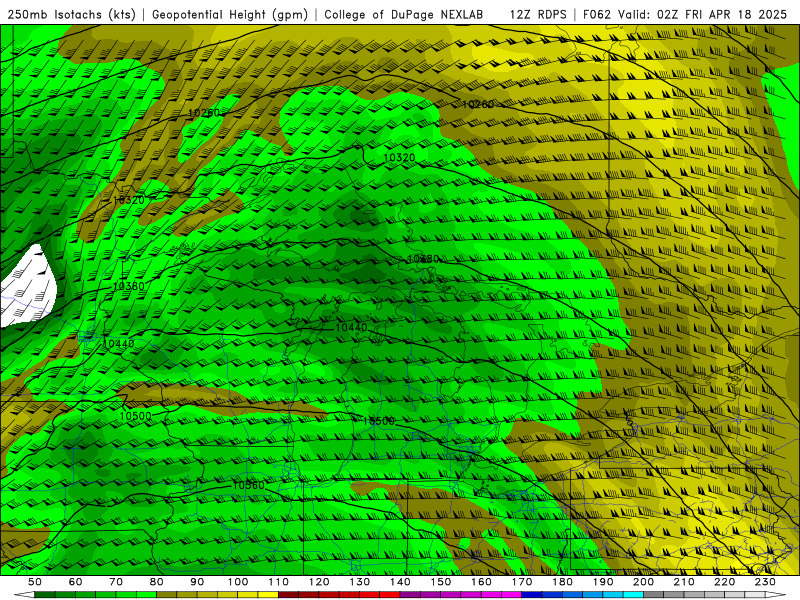Click the 'Geopotential Height (gpm)' title text

point(230,15)
